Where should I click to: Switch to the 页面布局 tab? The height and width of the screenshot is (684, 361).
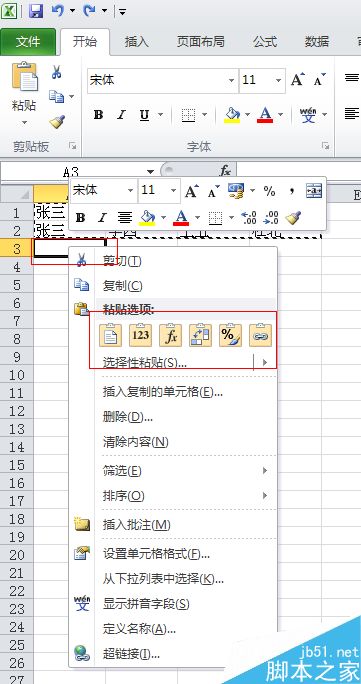click(201, 42)
